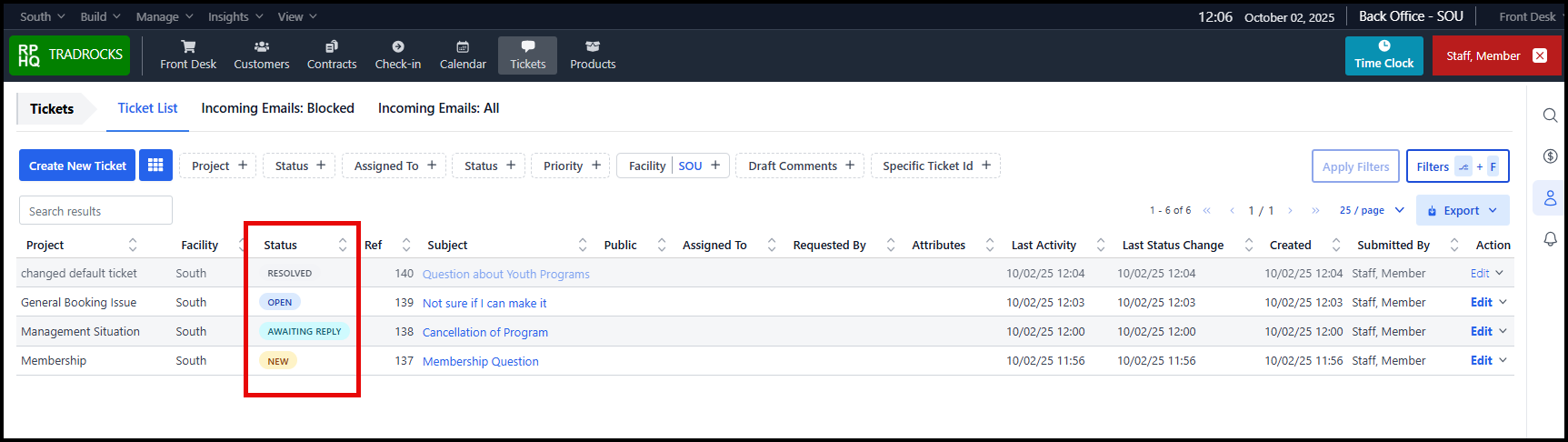Open the dollar sign sidebar icon
The width and height of the screenshot is (1568, 442).
(1550, 156)
